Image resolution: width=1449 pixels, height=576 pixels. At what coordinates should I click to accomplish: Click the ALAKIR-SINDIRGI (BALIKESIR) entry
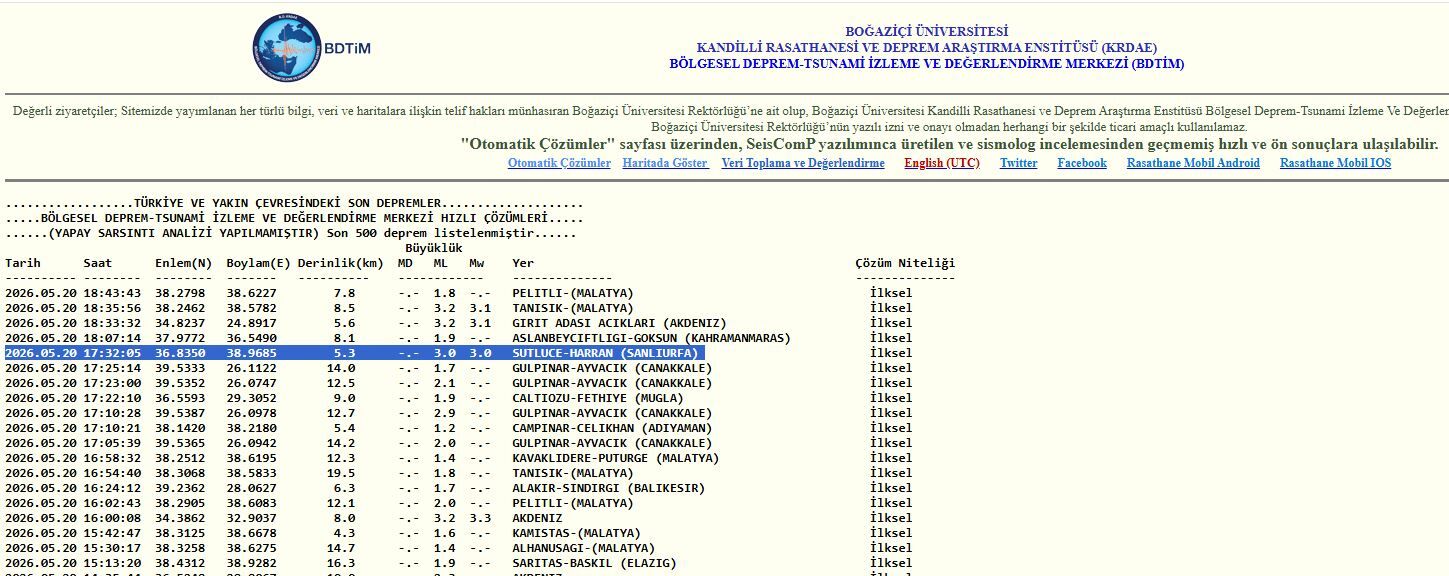click(609, 488)
